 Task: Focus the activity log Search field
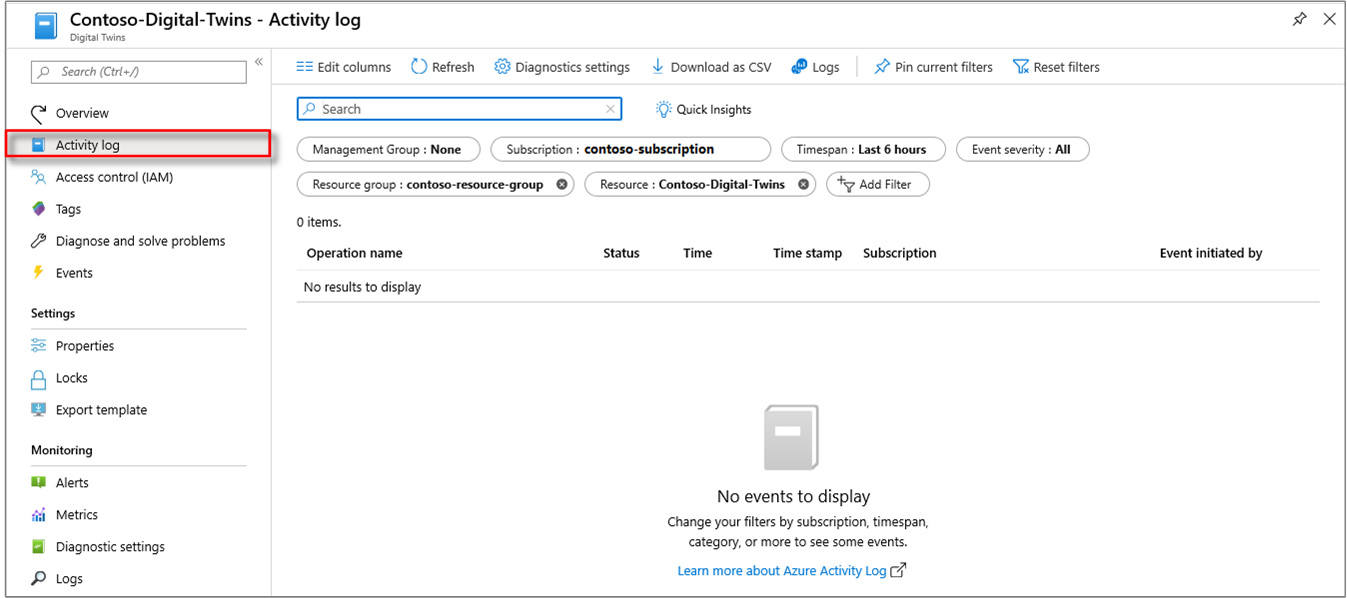pyautogui.click(x=459, y=109)
